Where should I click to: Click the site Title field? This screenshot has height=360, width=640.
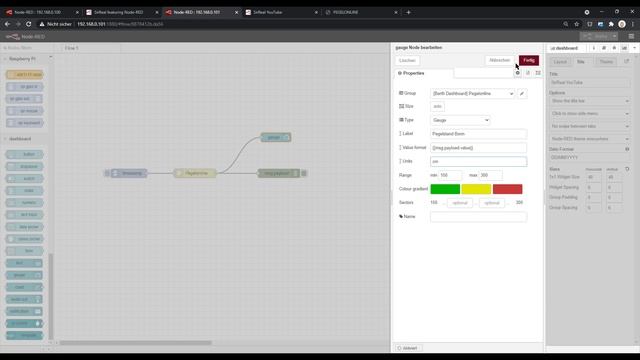point(589,82)
